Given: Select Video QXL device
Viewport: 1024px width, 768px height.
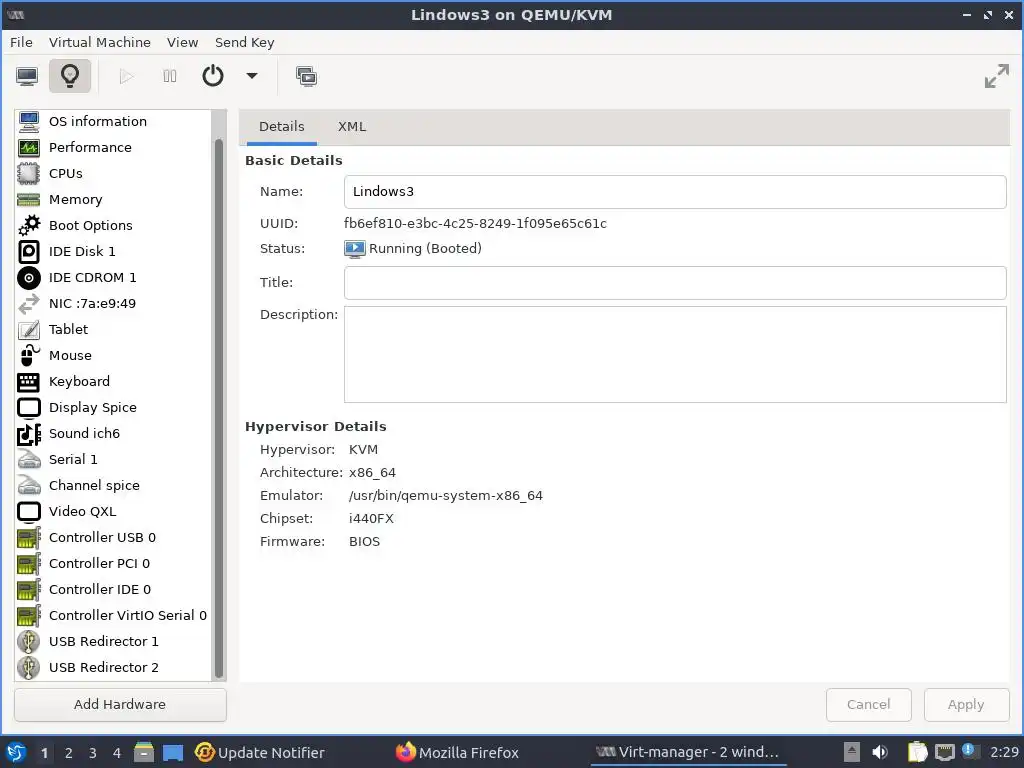Looking at the screenshot, I should pyautogui.click(x=113, y=511).
